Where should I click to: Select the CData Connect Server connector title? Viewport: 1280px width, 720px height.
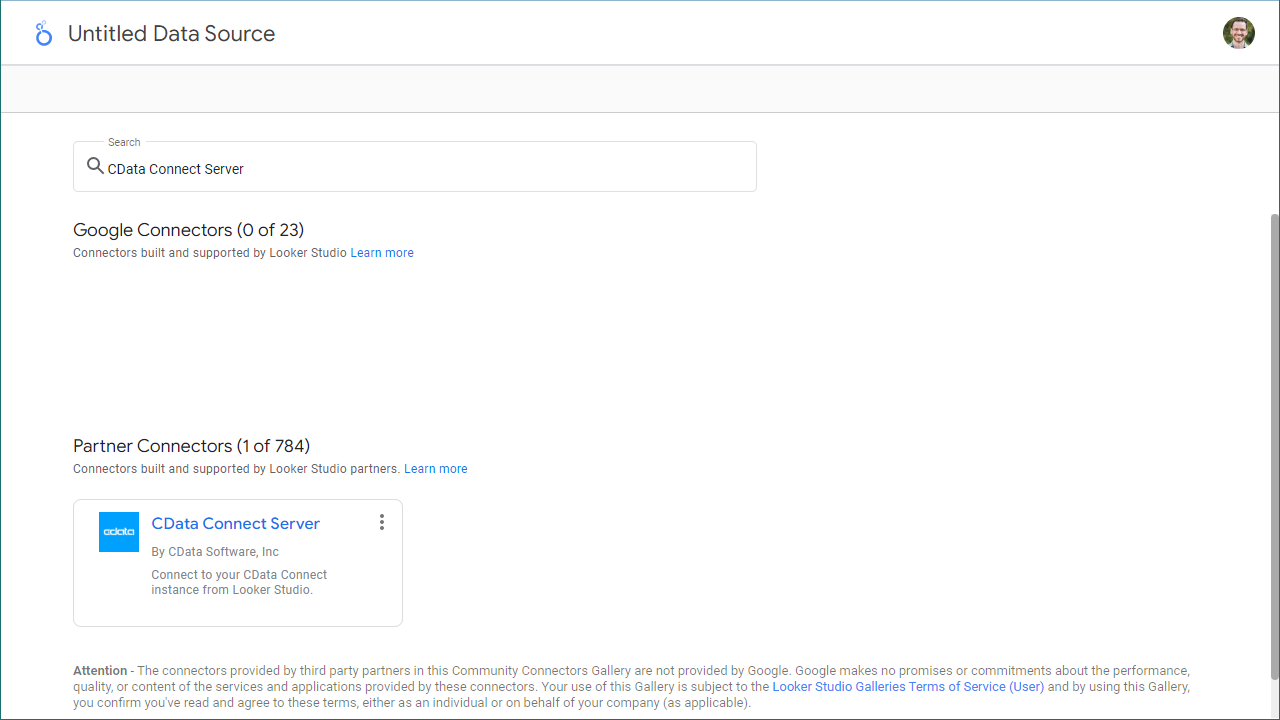(235, 523)
